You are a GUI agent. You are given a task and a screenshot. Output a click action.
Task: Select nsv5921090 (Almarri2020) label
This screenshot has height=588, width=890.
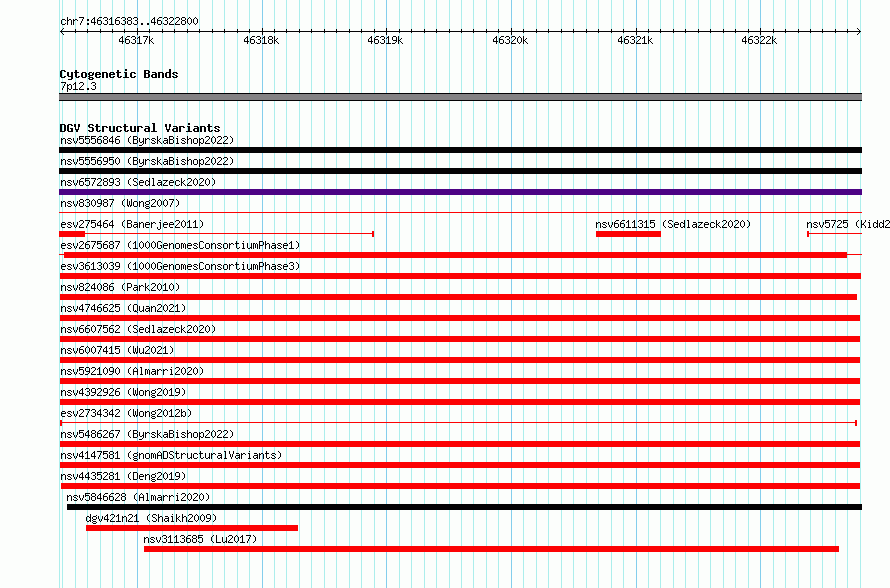132,371
